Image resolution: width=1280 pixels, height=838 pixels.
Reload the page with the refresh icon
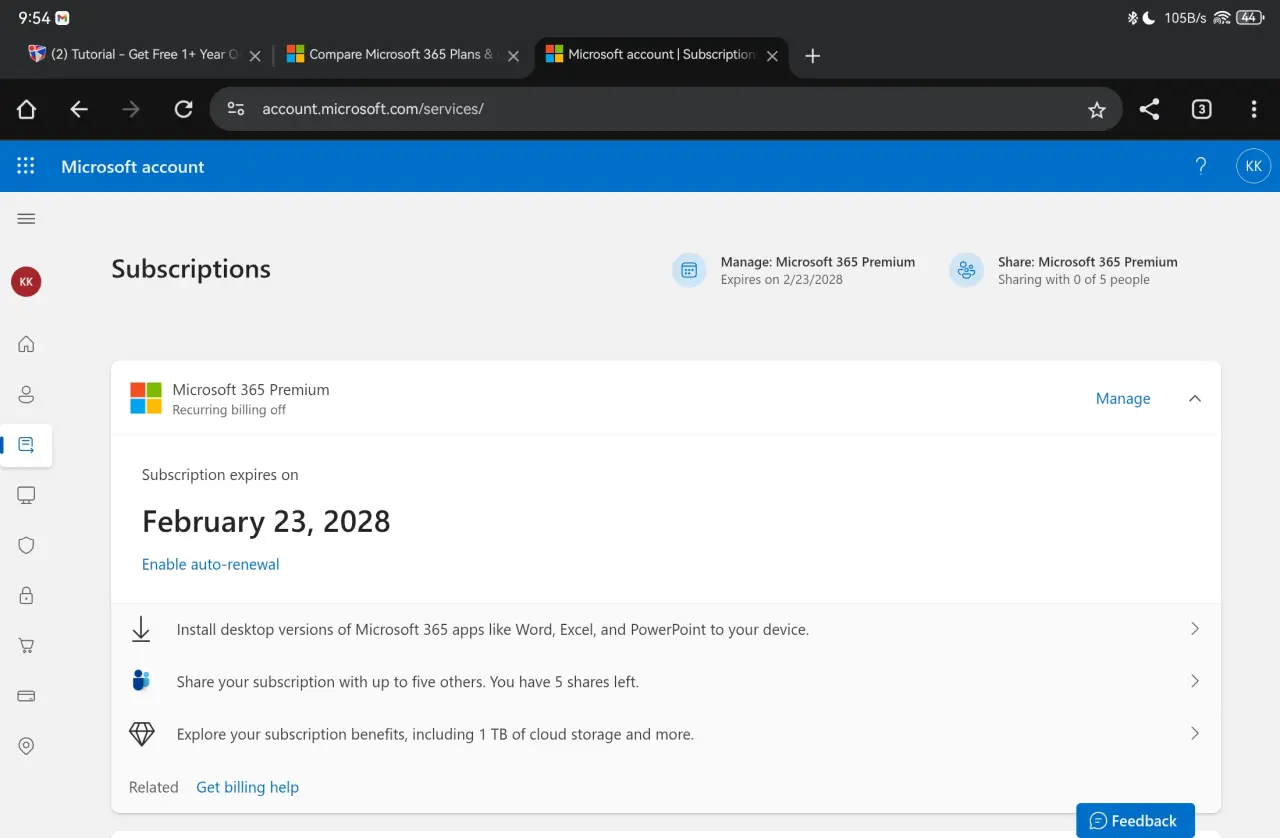click(183, 109)
